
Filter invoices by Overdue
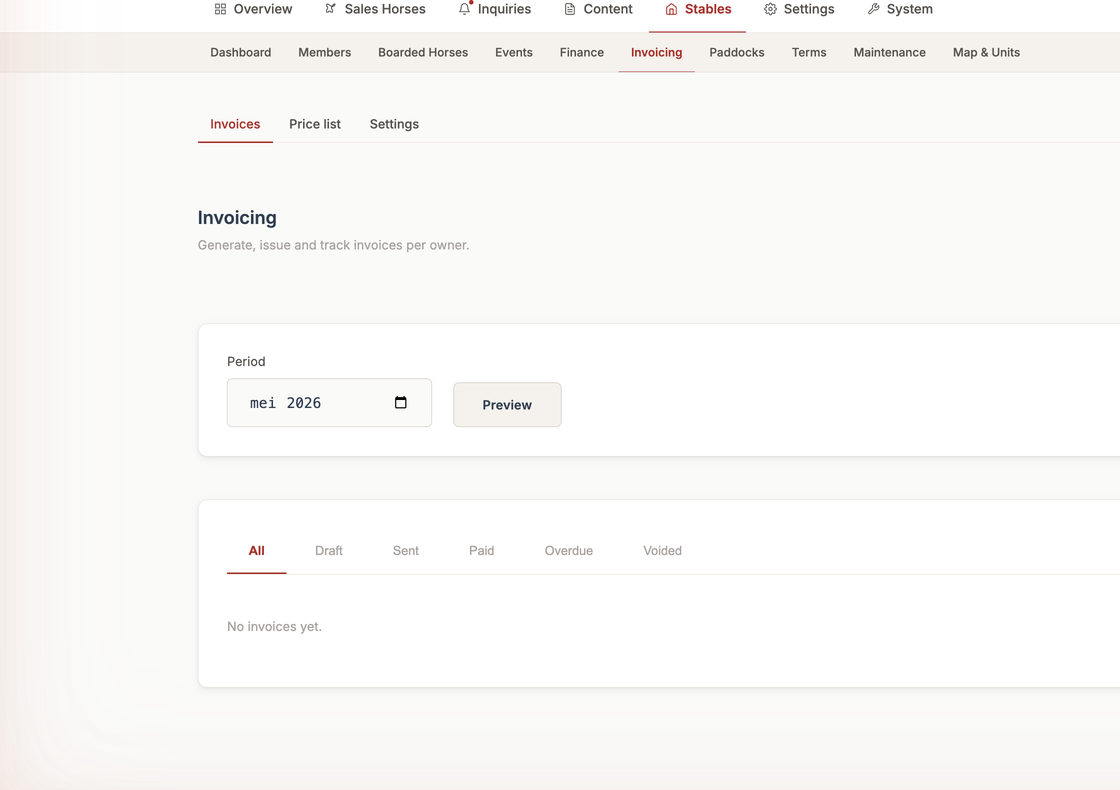569,551
